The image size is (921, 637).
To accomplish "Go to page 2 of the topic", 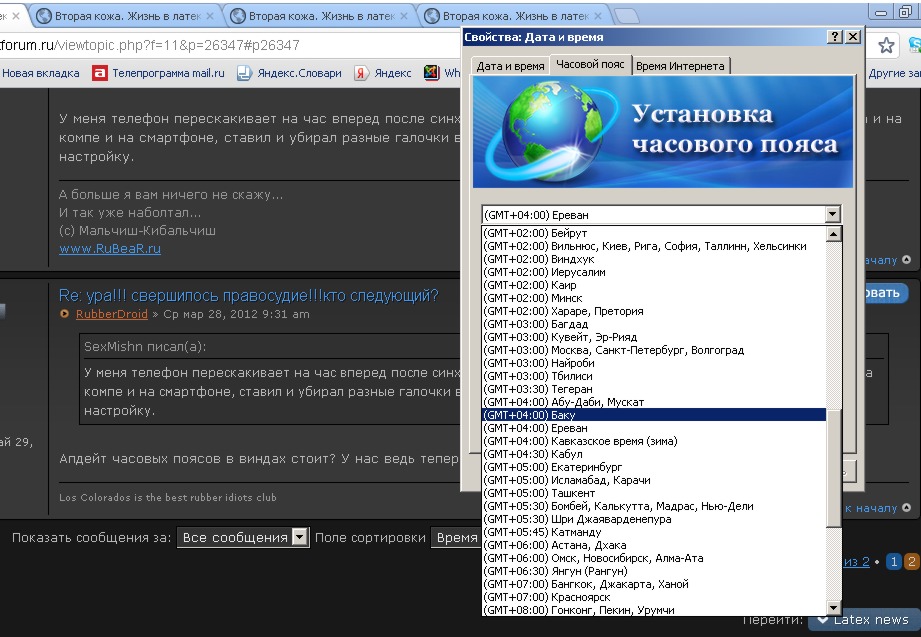I will tap(911, 562).
